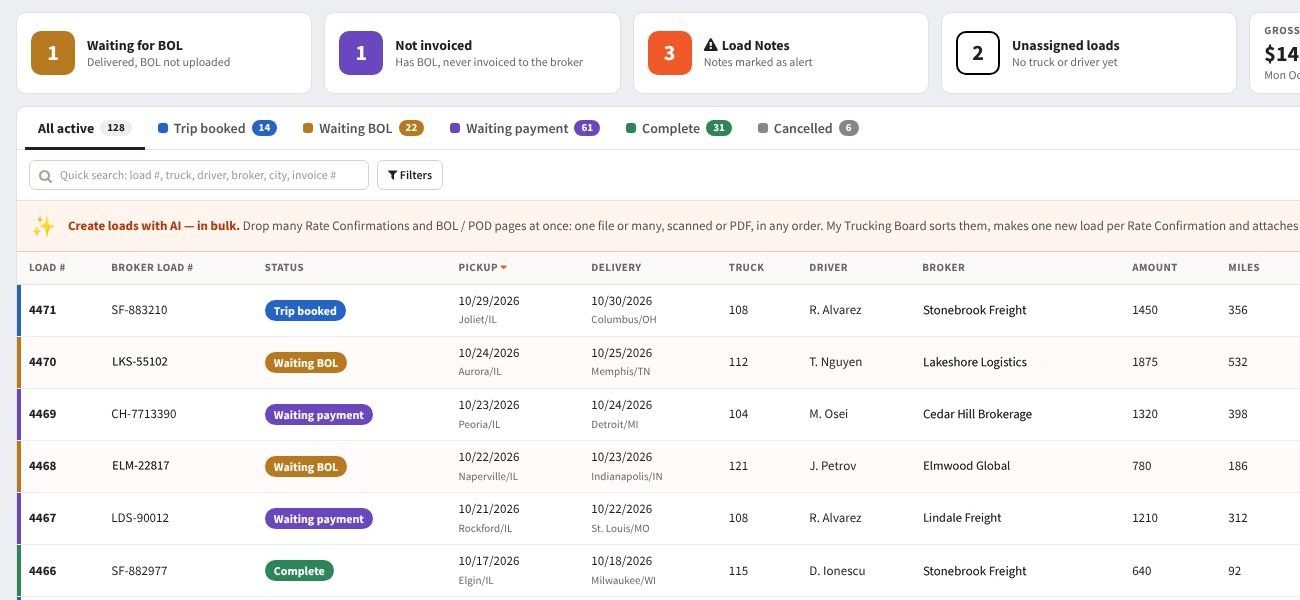This screenshot has width=1300, height=600.
Task: Open the Cancelled tab
Action: [808, 128]
